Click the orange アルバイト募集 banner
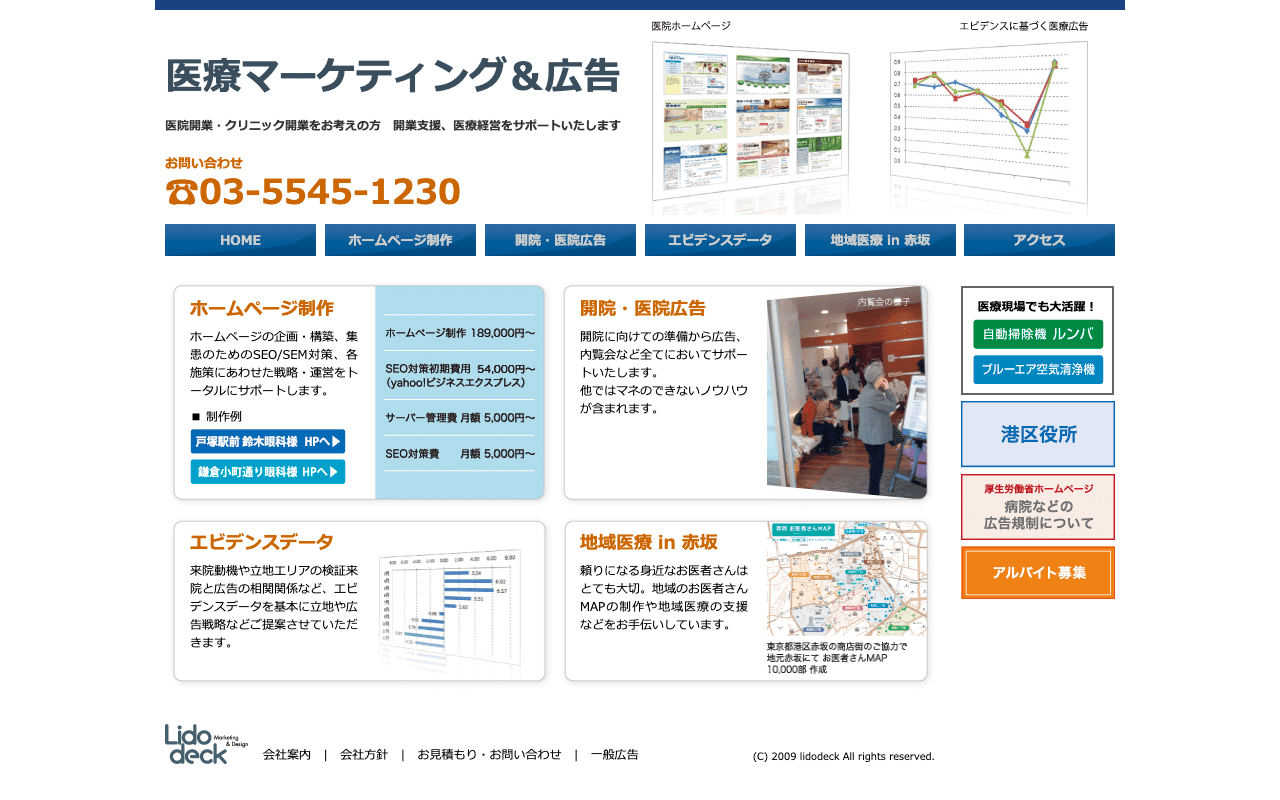The image size is (1280, 800). (1038, 573)
